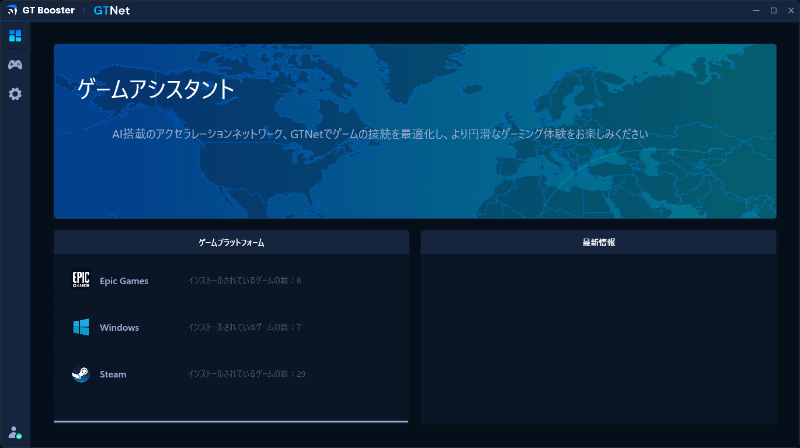800x448 pixels.
Task: Select the Windows platform label
Action: tap(119, 328)
